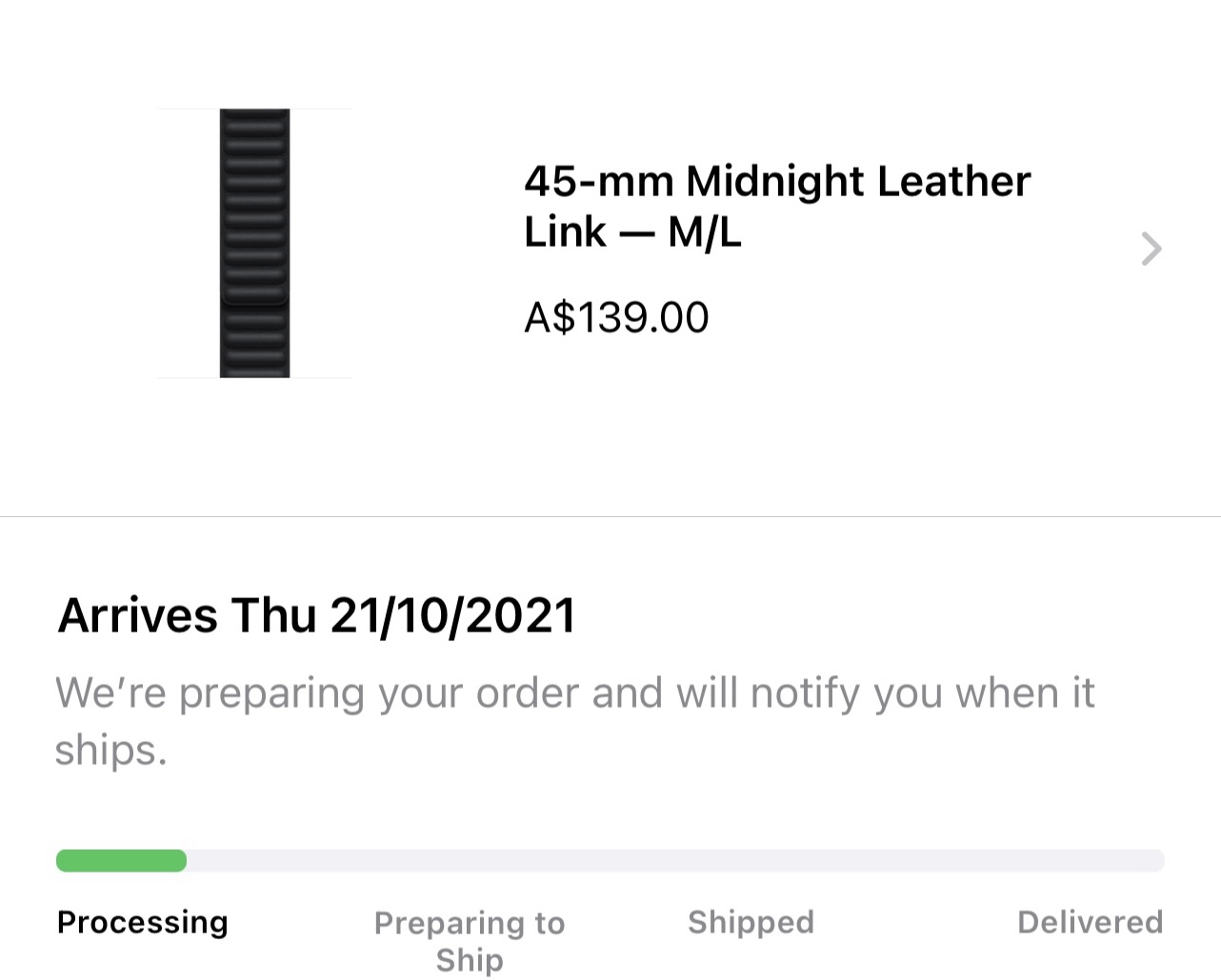Image resolution: width=1221 pixels, height=980 pixels.
Task: Select the Processing status step
Action: pyautogui.click(x=142, y=922)
